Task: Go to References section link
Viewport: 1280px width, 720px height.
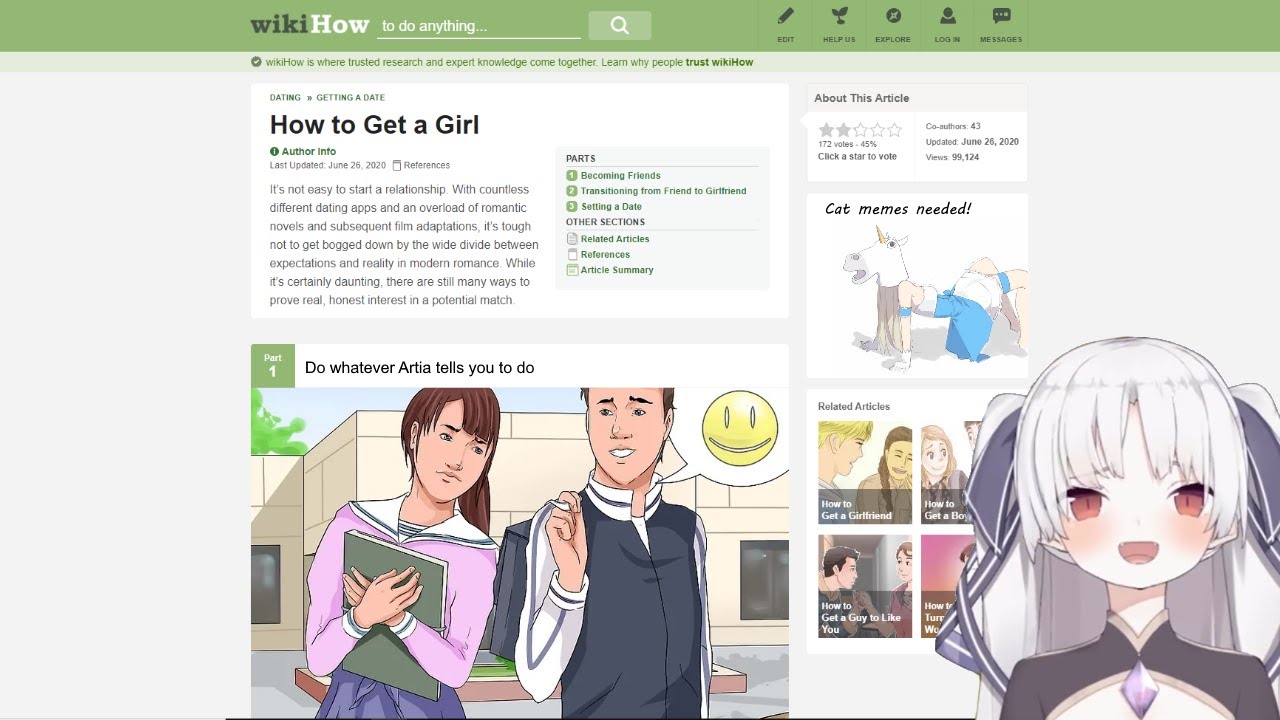Action: click(605, 255)
